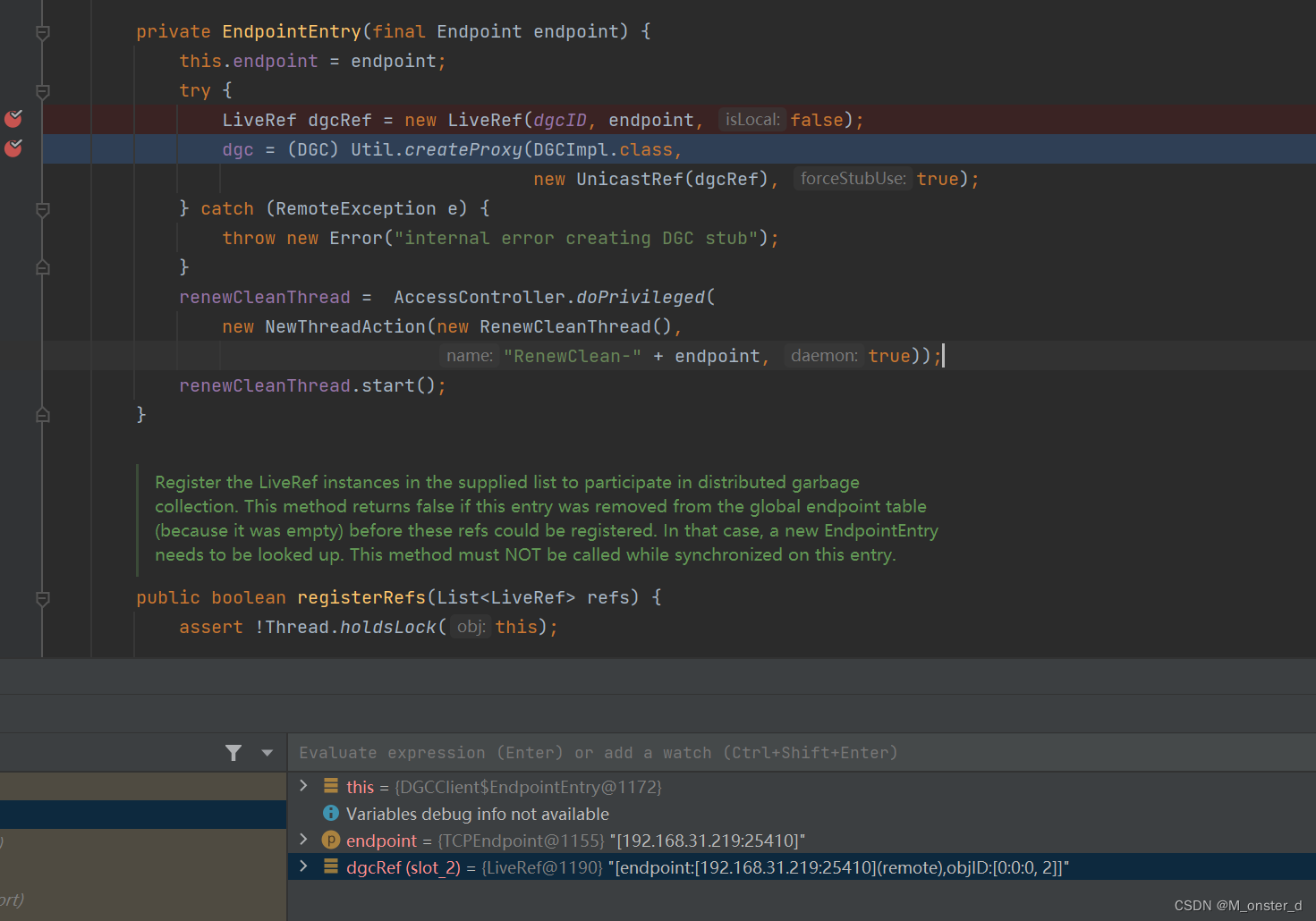1316x921 pixels.
Task: Click the createProxy method call
Action: 463,149
